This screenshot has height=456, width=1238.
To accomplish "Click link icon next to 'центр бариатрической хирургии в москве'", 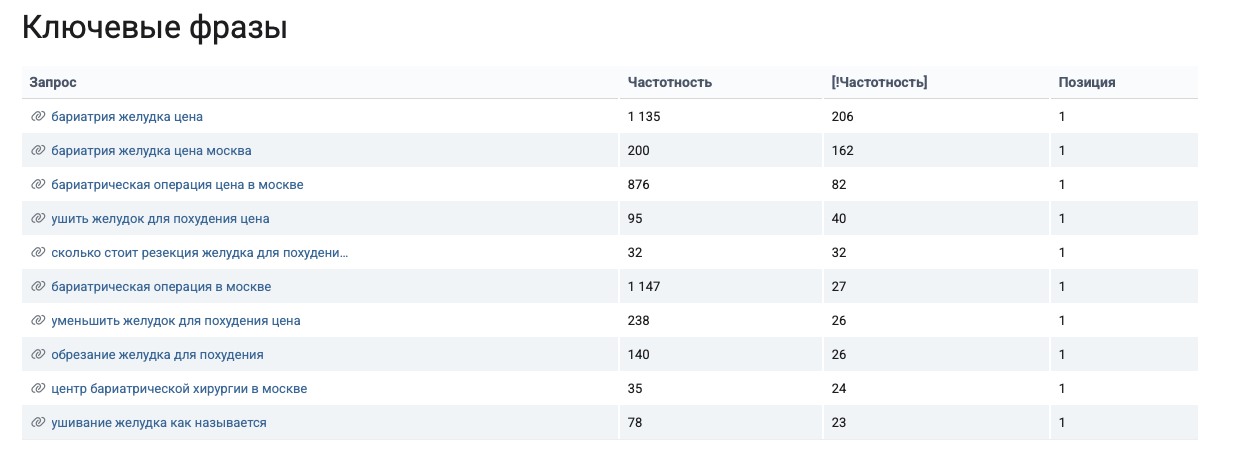I will point(38,389).
